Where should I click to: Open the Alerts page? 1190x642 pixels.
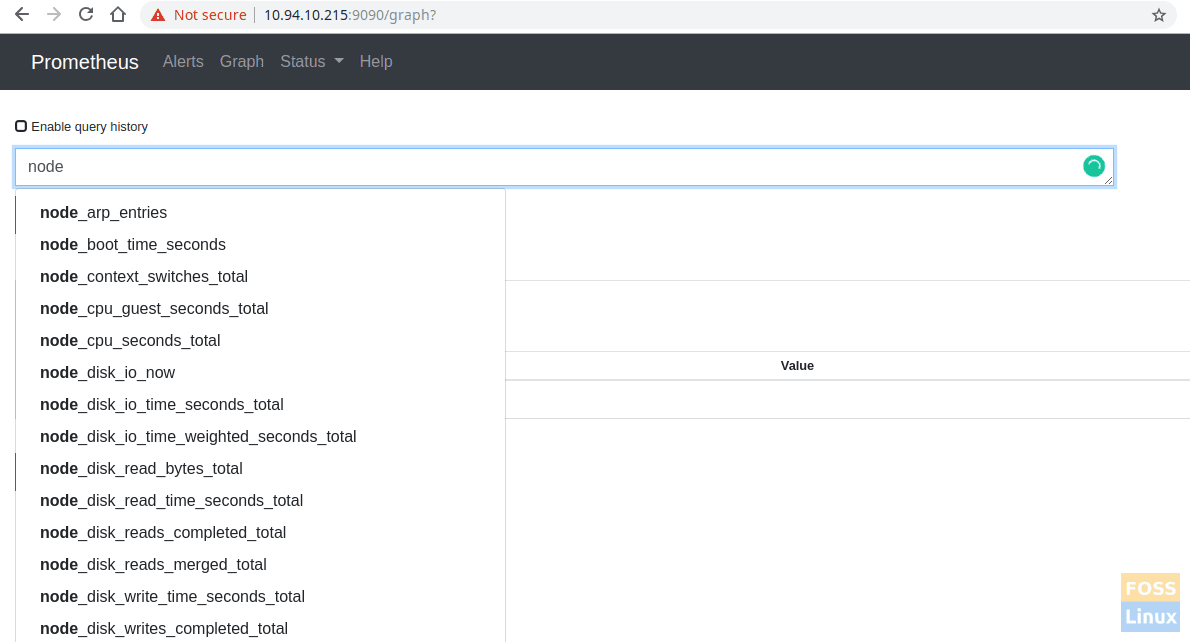coord(183,61)
